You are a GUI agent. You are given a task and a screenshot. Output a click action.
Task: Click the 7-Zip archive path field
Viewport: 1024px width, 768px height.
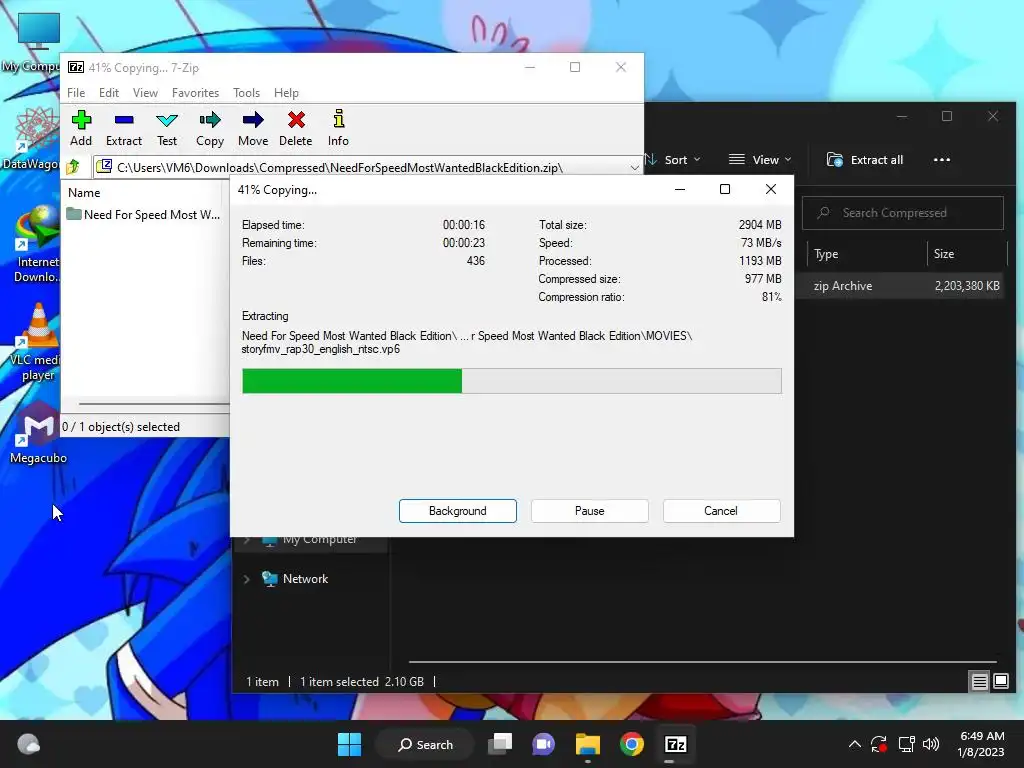coord(367,168)
